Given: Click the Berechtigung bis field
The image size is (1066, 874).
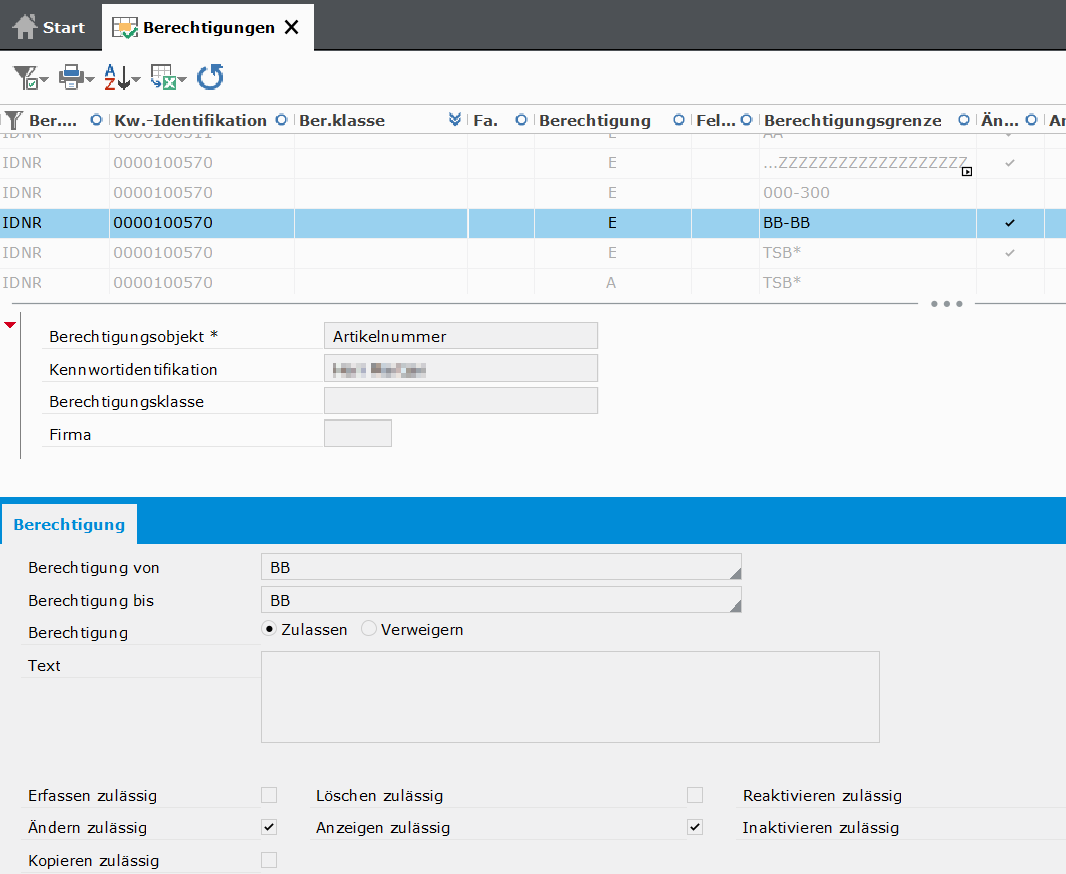Looking at the screenshot, I should [500, 600].
